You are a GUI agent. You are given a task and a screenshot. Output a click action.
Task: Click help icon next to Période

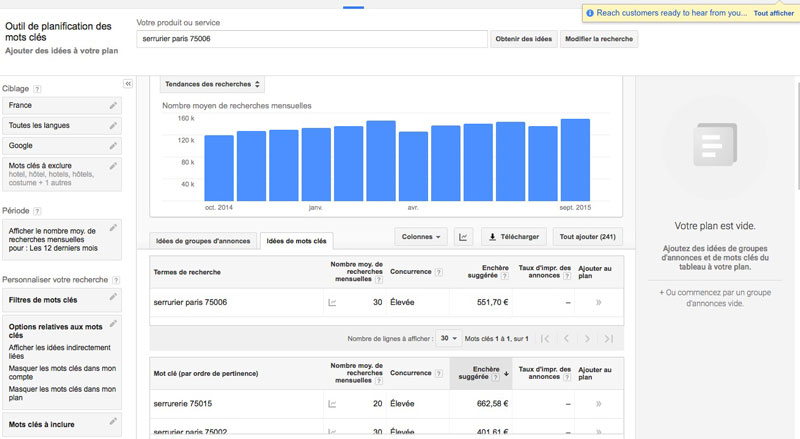tap(37, 212)
